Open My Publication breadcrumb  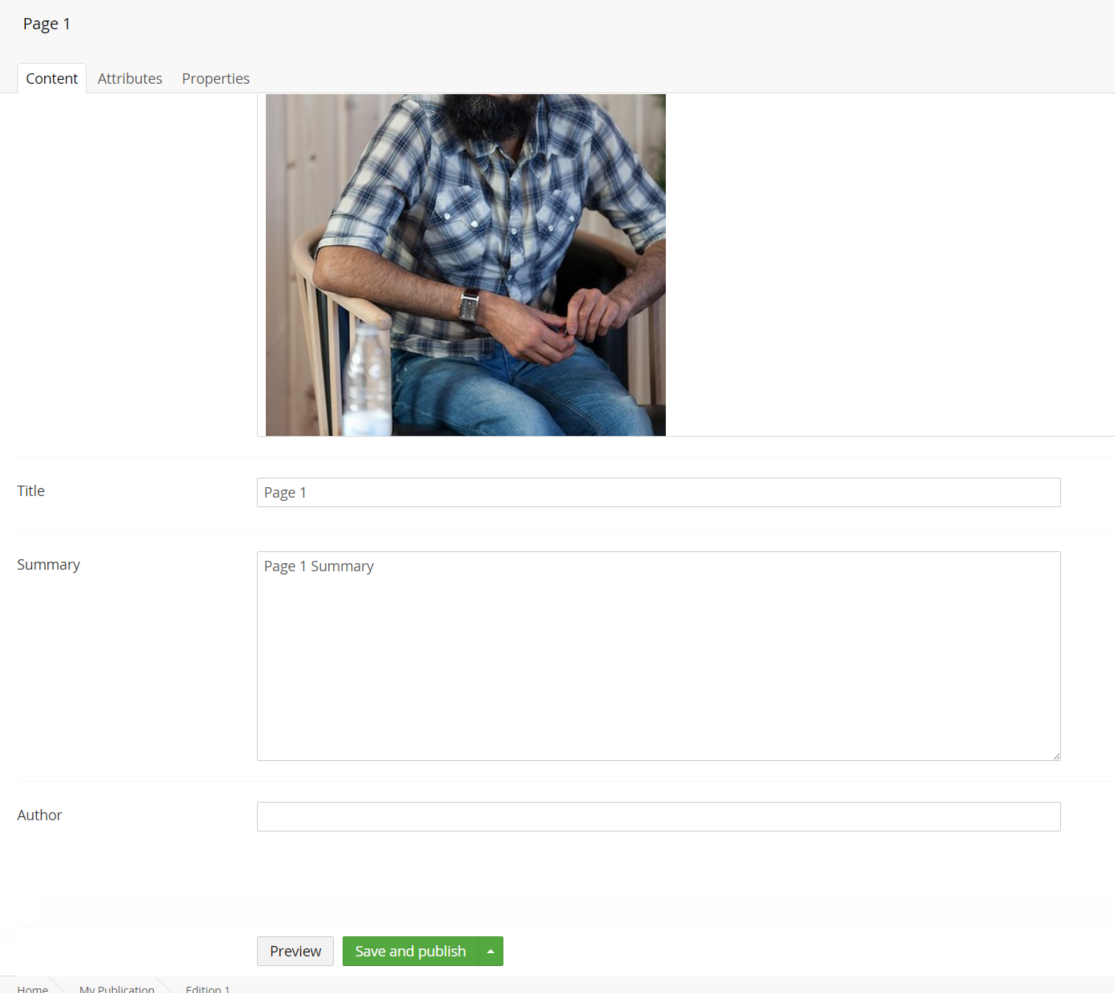(117, 988)
